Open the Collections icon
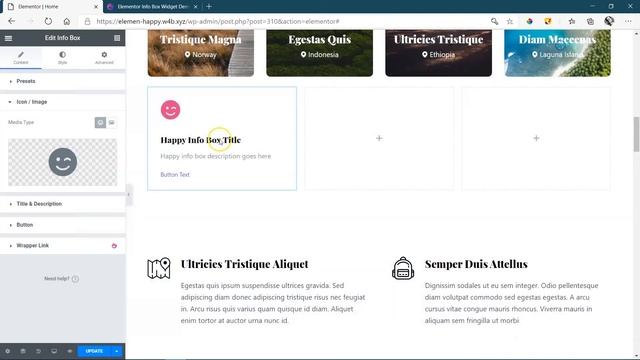This screenshot has height=360, width=640. 590,21
